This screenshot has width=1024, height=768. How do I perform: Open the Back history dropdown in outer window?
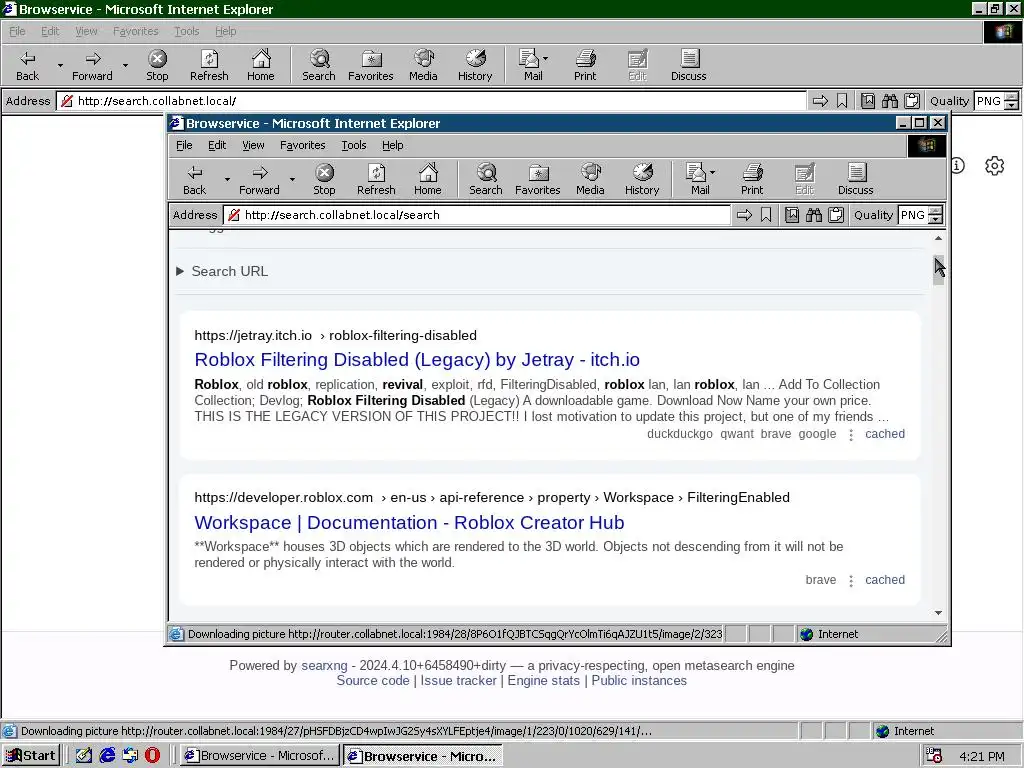(60, 65)
